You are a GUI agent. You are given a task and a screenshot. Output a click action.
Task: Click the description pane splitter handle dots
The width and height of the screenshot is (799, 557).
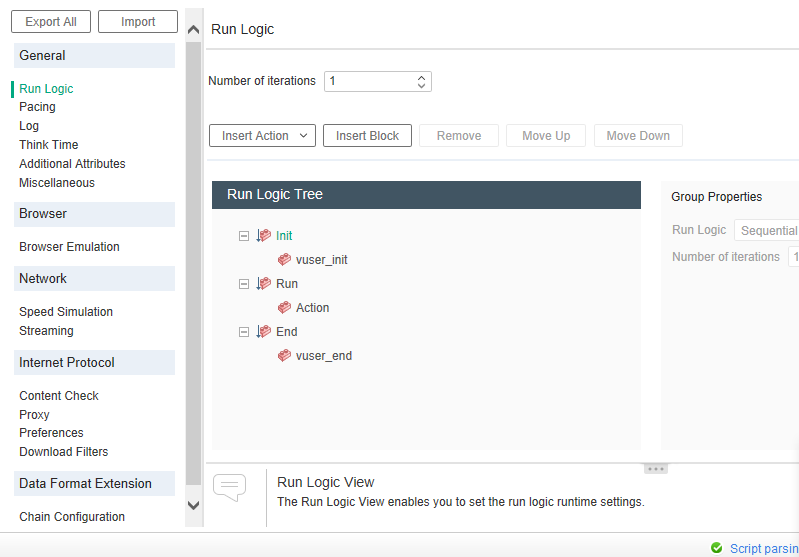pyautogui.click(x=655, y=469)
